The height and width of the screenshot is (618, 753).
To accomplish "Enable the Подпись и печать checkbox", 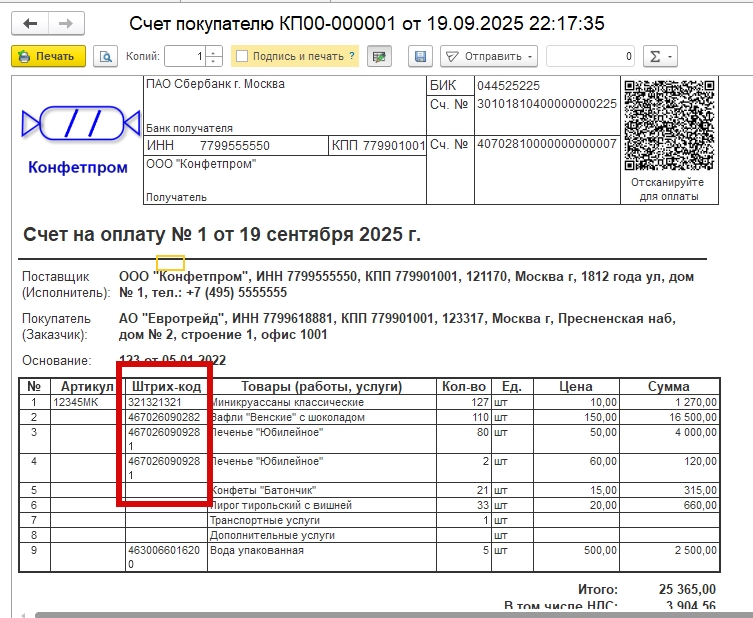I will coord(242,56).
